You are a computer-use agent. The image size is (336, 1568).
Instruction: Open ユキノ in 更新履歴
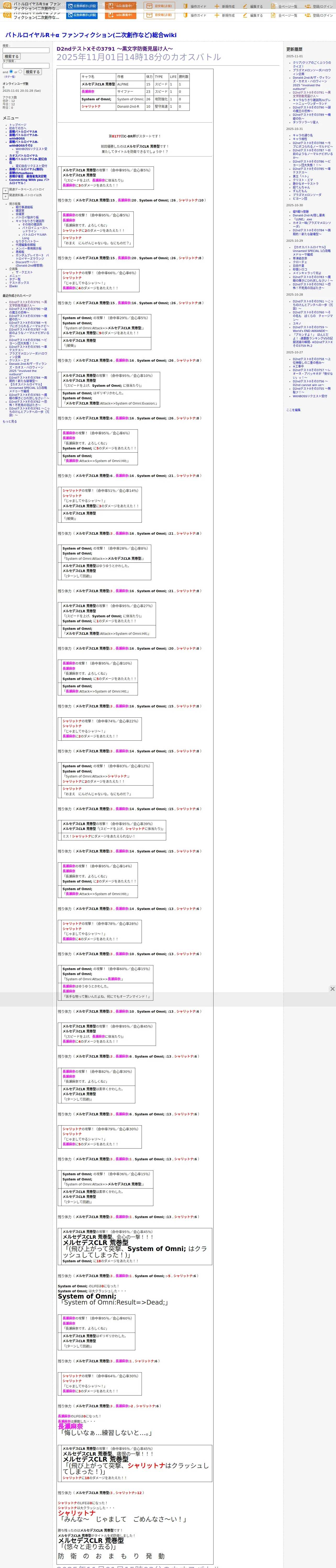(x=296, y=323)
